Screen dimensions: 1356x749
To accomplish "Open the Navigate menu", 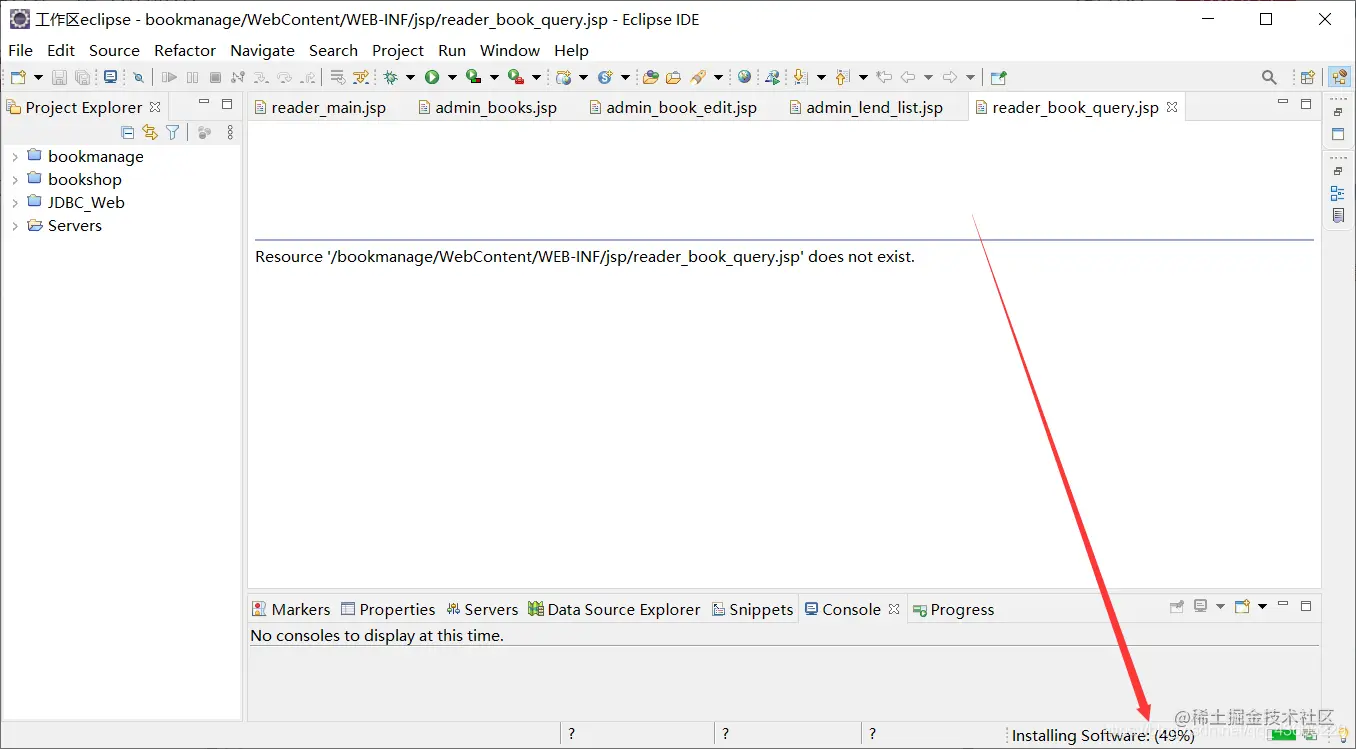I will coord(262,50).
